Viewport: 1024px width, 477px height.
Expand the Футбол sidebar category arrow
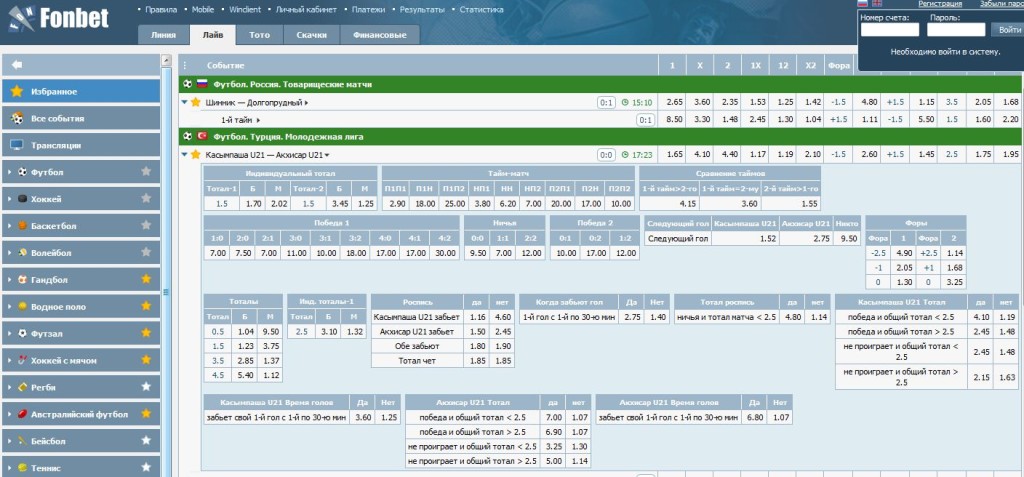(x=10, y=173)
